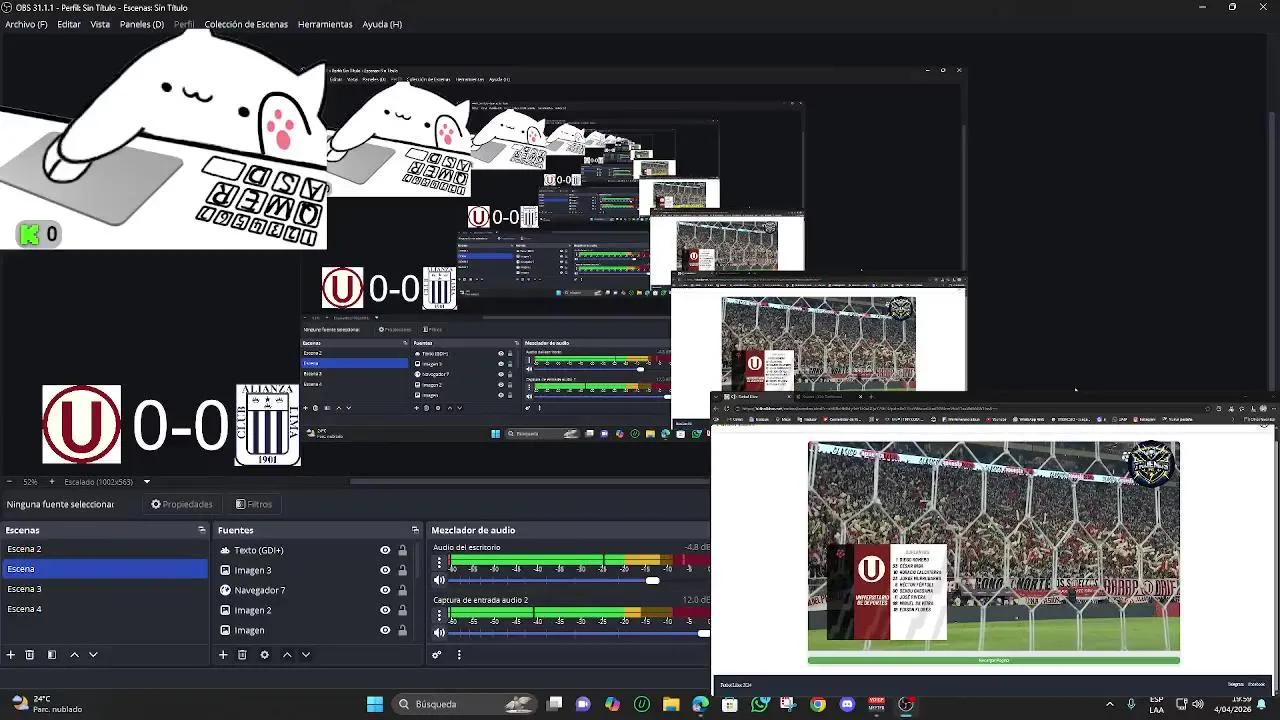This screenshot has width=1280, height=720.
Task: Toggle visibility of bottom Imagen source
Action: pyautogui.click(x=385, y=630)
